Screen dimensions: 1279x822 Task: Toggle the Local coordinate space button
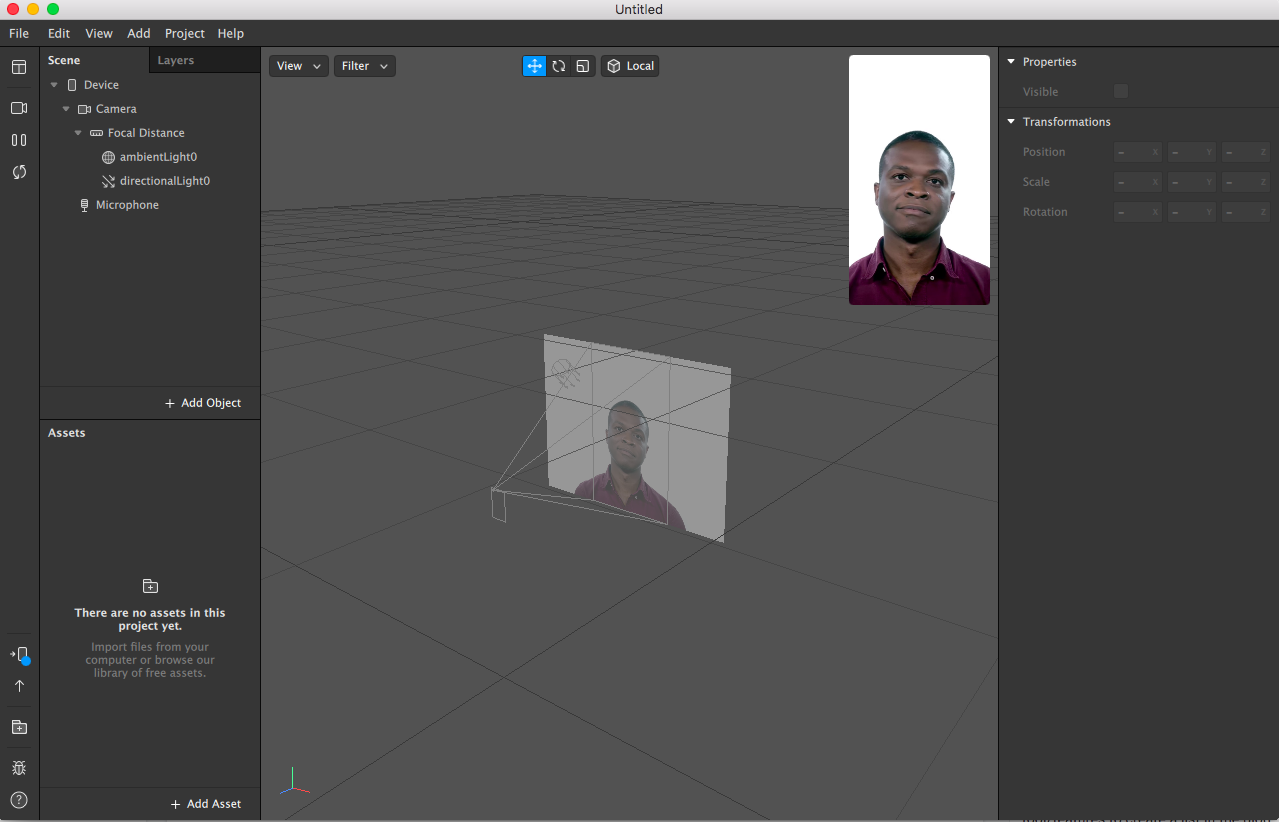[630, 66]
